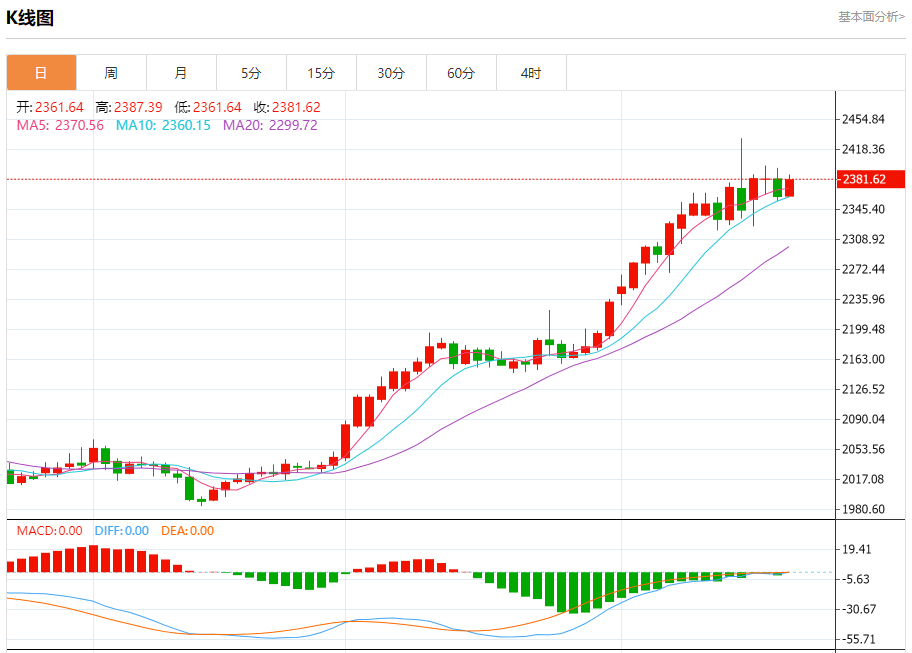Switch to the 15分 interval tab
Viewport: 912px width, 653px height.
tap(321, 73)
